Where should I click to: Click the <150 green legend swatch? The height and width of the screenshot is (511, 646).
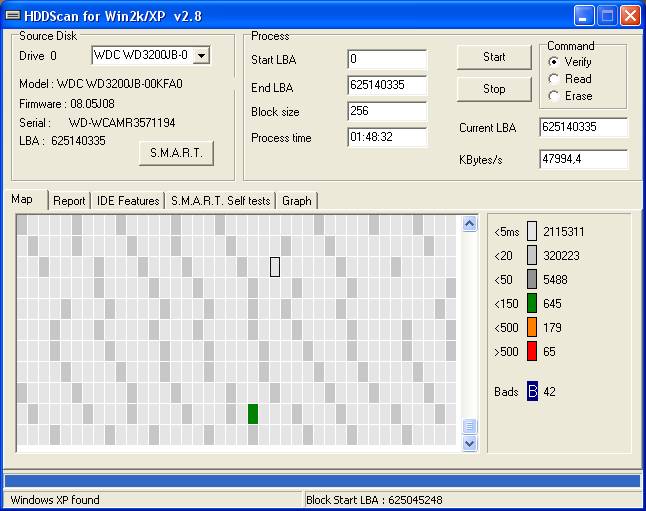532,303
